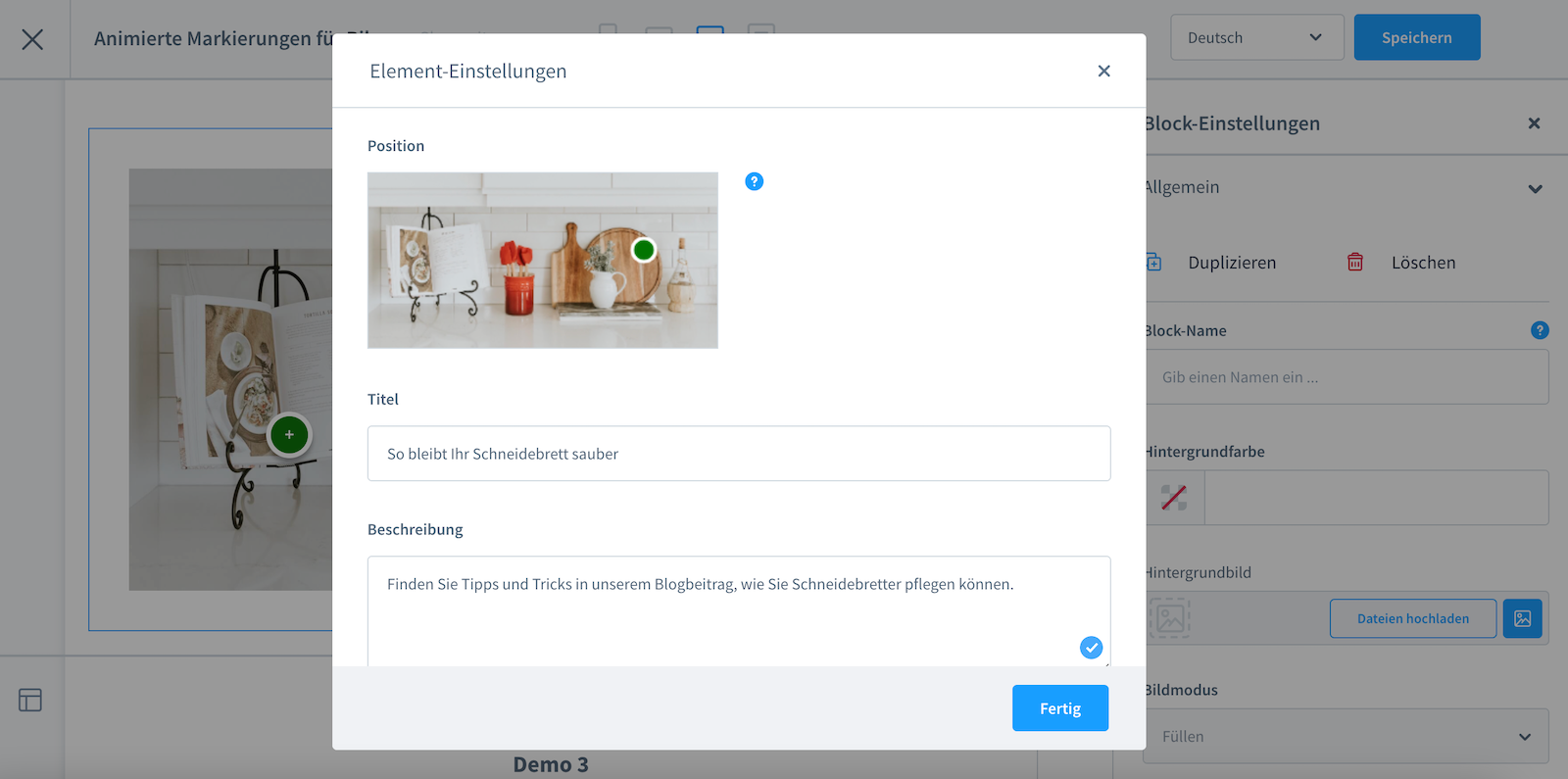Open the Hintergrundfarbe color swatch
Screen dimensions: 1568x779
coord(1174,498)
